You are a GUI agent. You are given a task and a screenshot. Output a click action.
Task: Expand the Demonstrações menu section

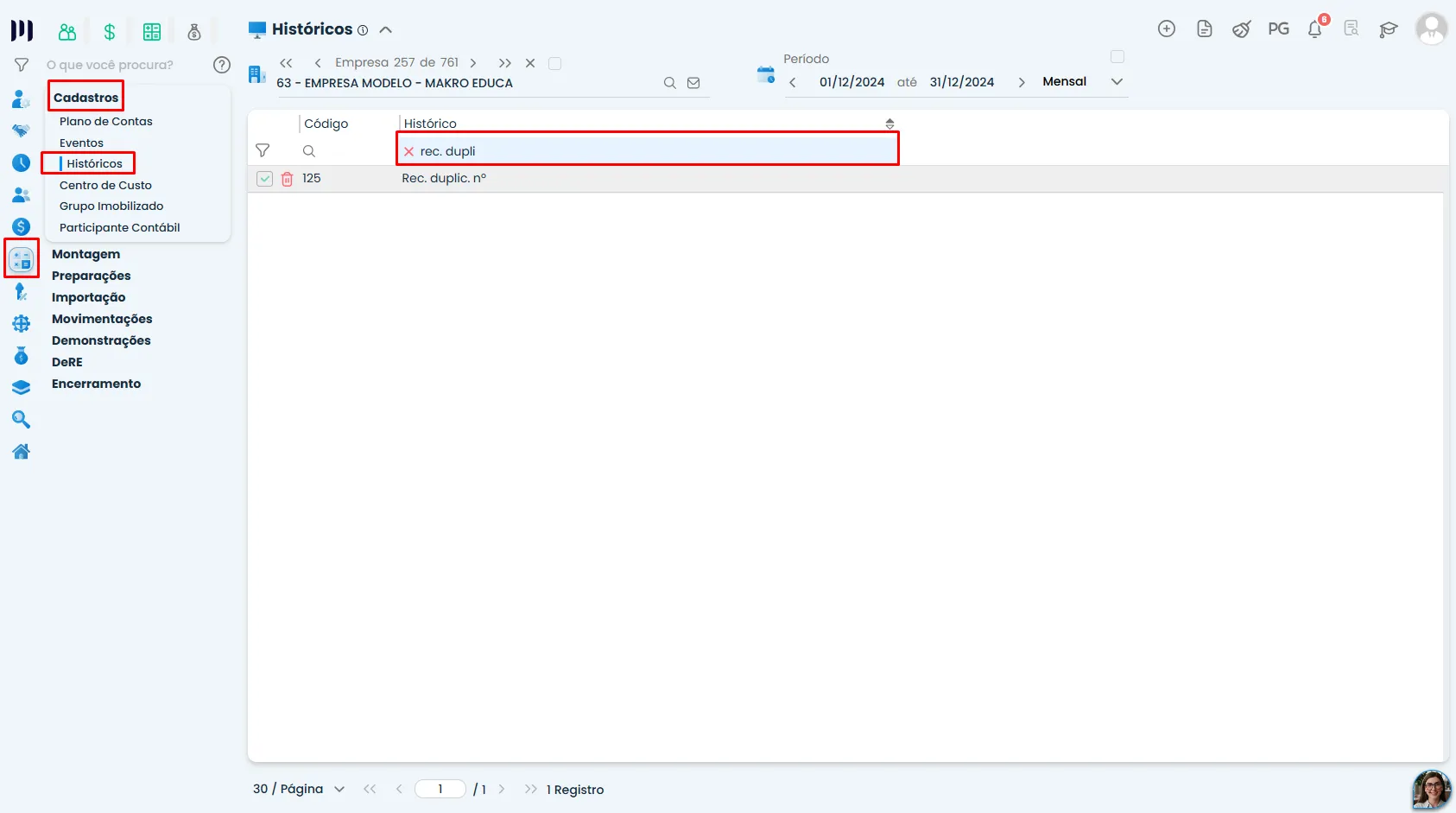pyautogui.click(x=101, y=340)
